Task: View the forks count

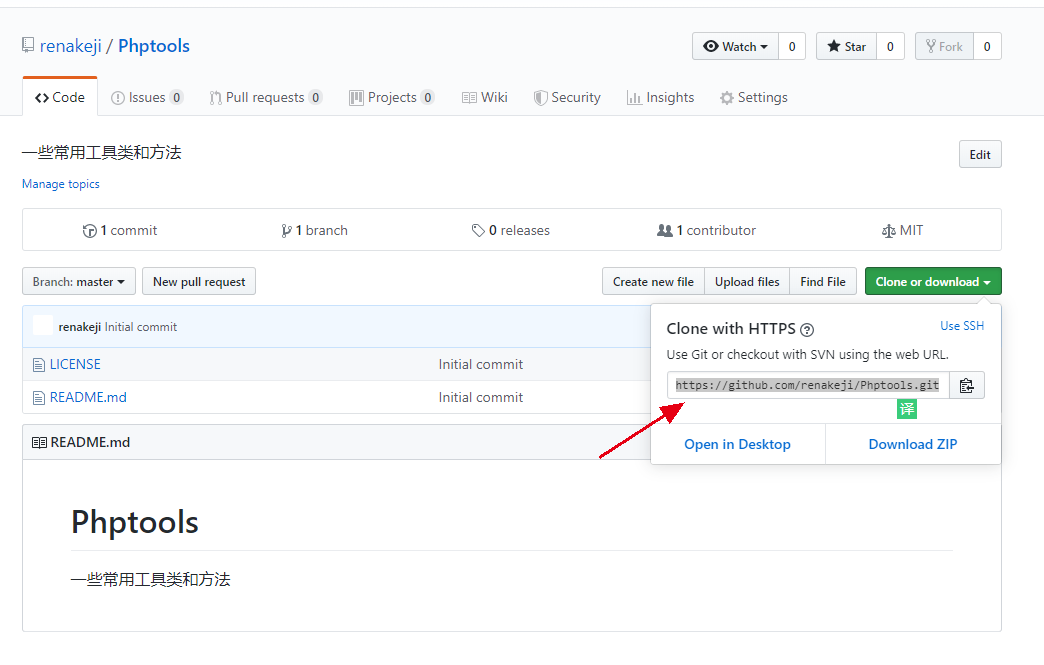Action: tap(987, 47)
